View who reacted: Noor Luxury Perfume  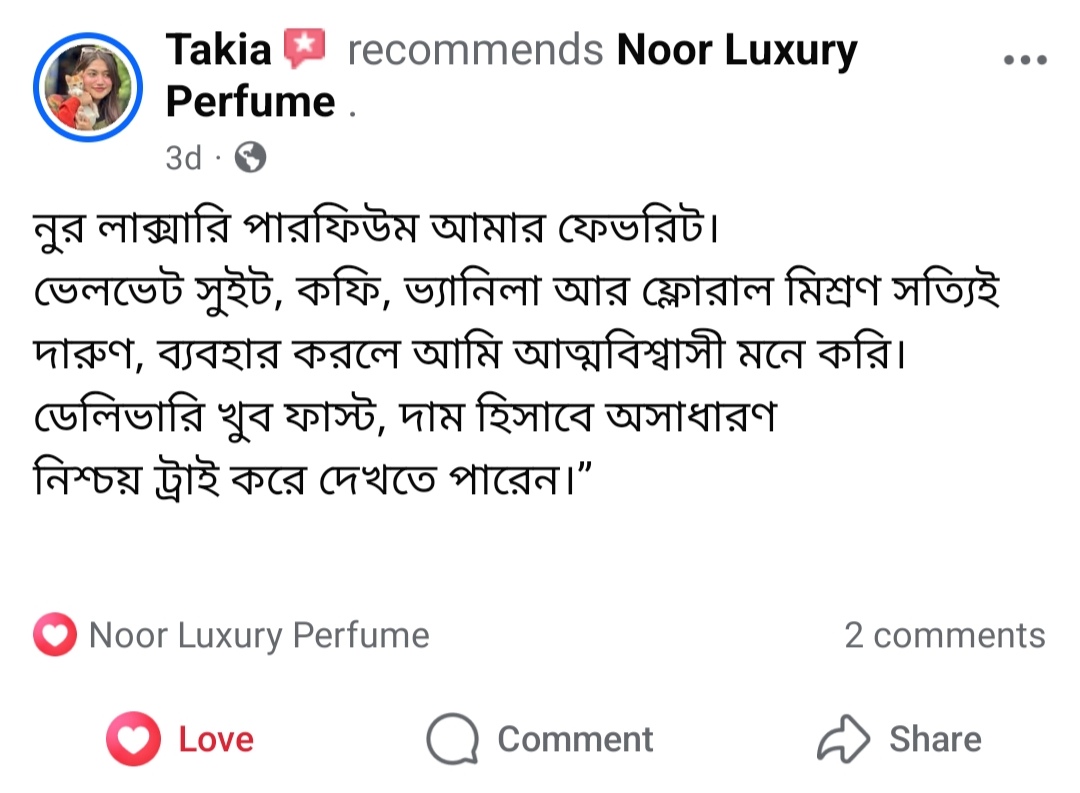point(259,635)
